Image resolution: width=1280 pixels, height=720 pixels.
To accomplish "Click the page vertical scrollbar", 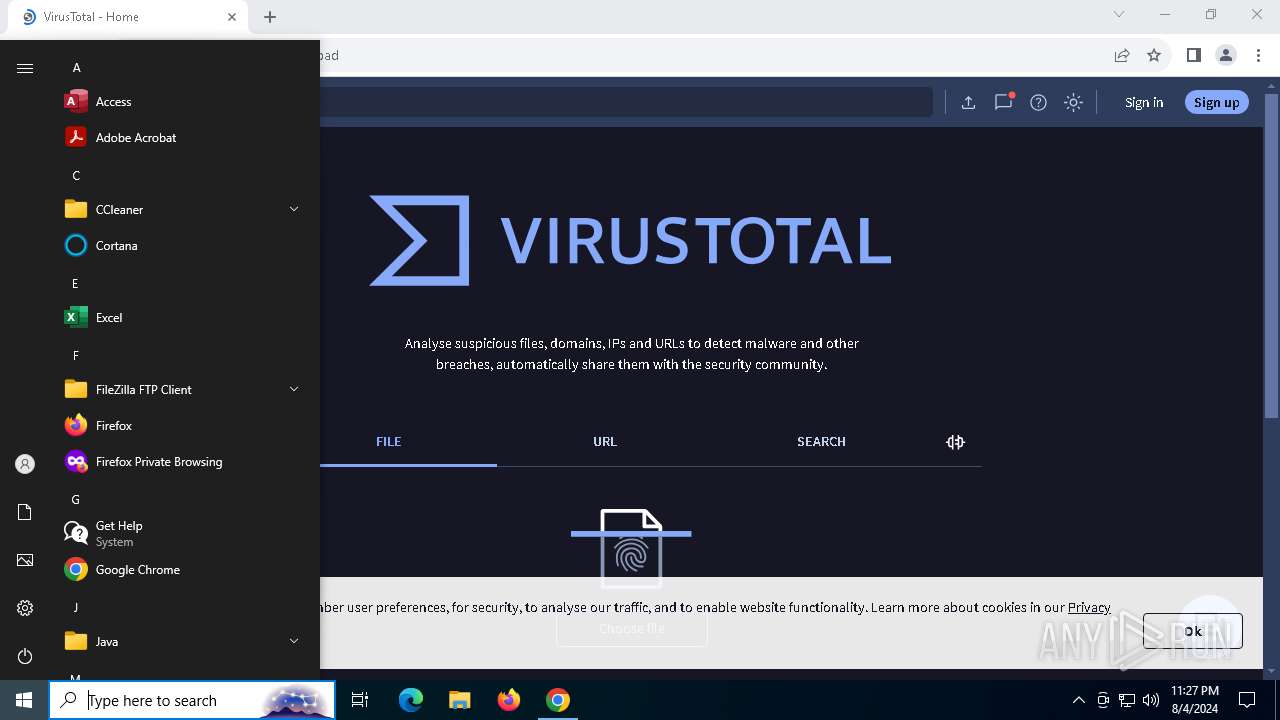I will (1272, 255).
